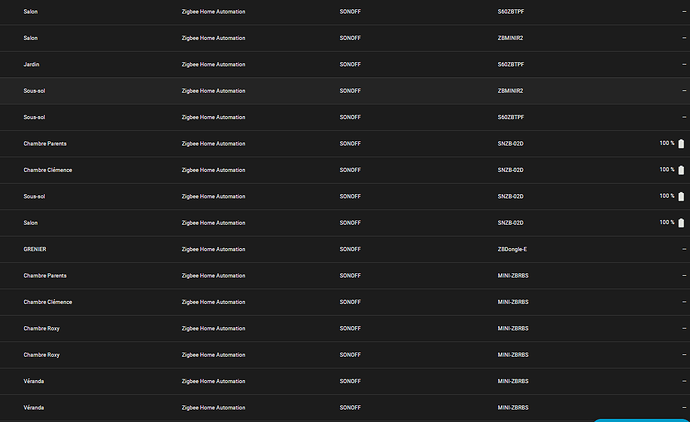Click SONOFF manufacturer in GRENIER row

point(350,249)
